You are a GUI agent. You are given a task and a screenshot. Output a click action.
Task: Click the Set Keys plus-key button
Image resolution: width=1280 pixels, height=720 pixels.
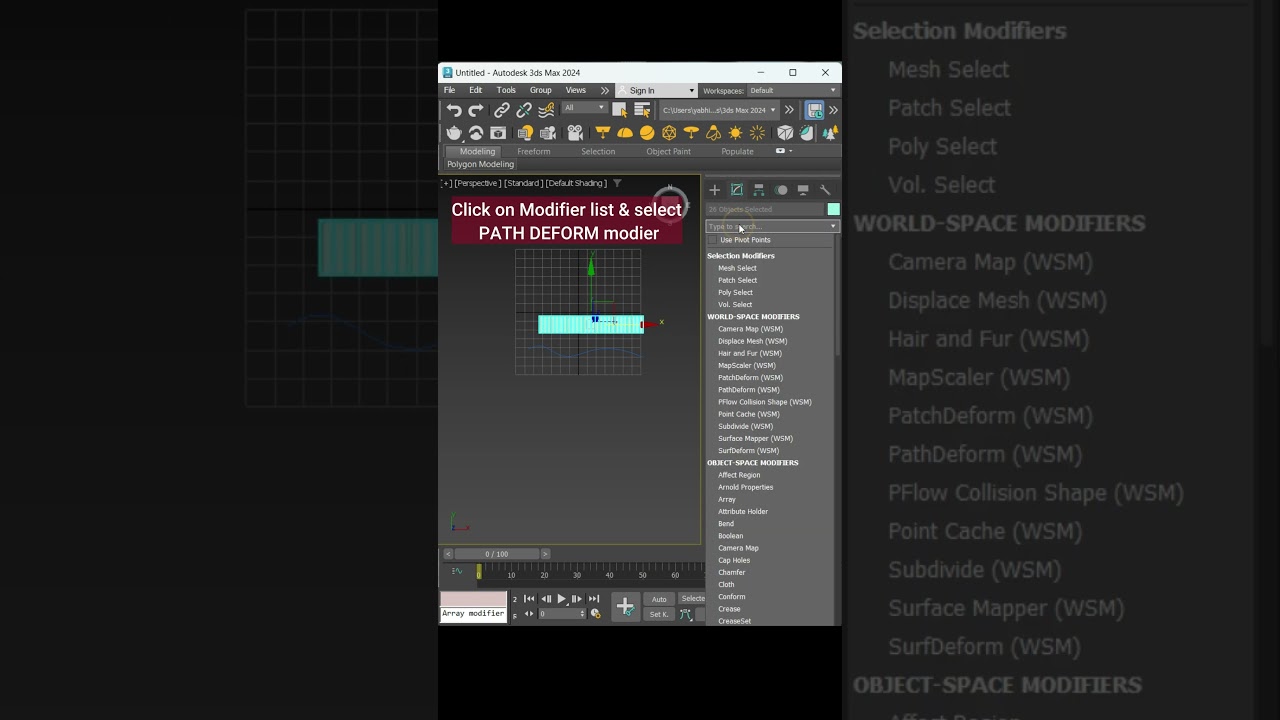[625, 606]
